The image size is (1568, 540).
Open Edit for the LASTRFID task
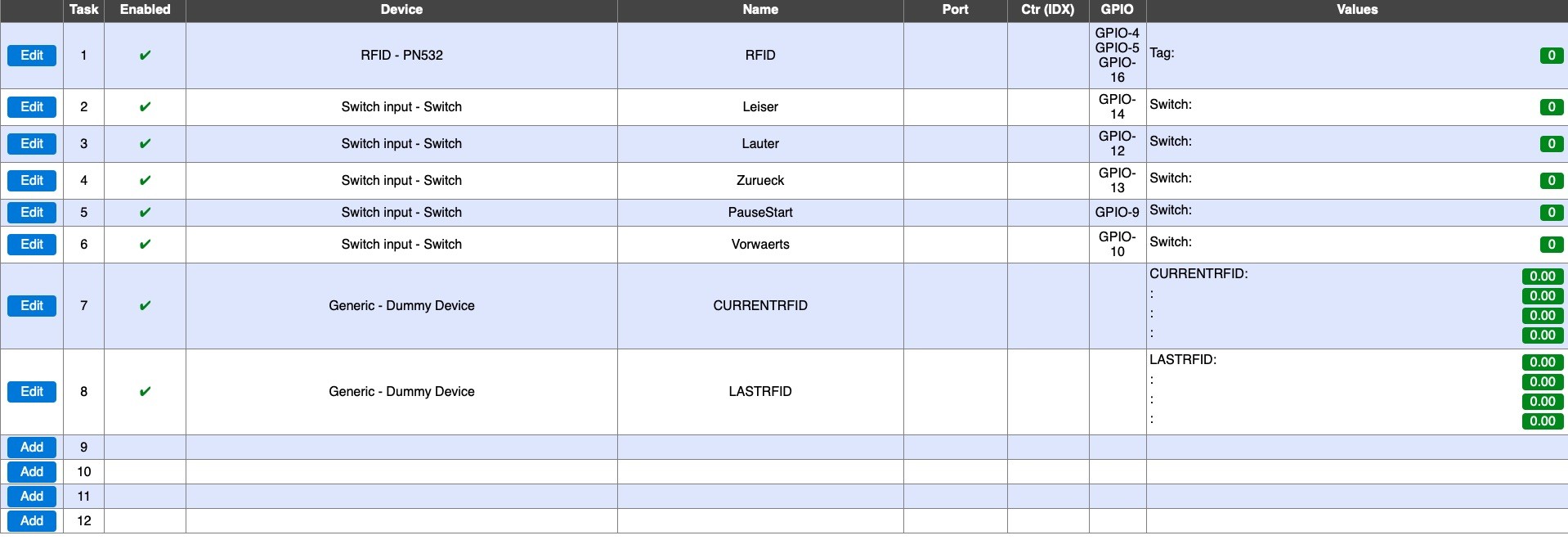32,392
